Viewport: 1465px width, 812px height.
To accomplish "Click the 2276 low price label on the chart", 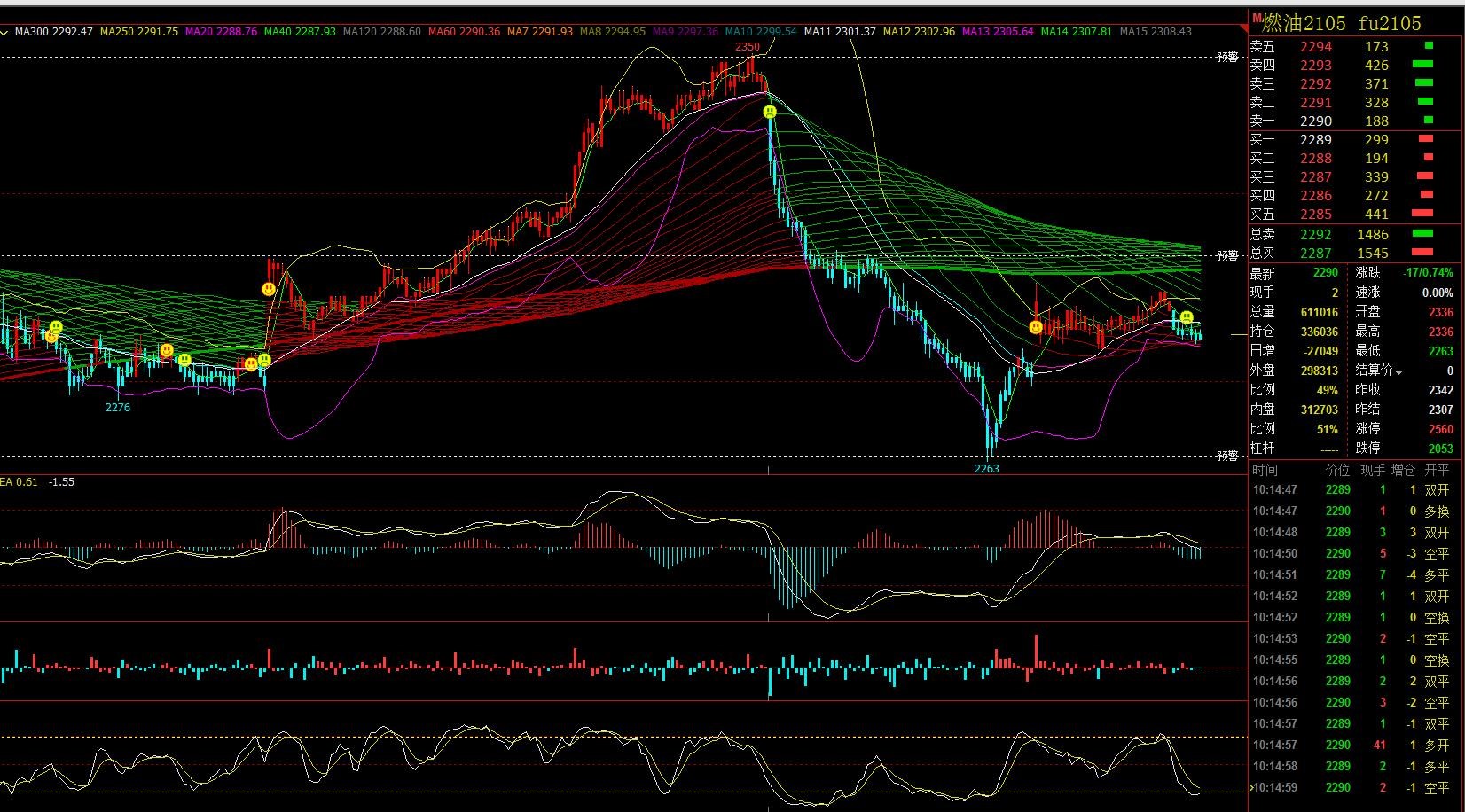I will (118, 408).
